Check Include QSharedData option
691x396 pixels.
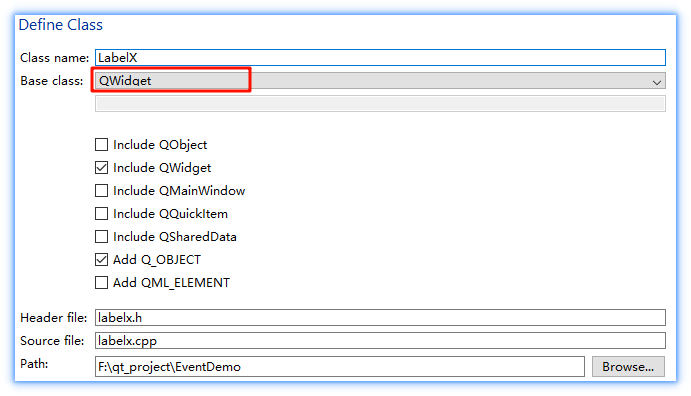point(101,237)
